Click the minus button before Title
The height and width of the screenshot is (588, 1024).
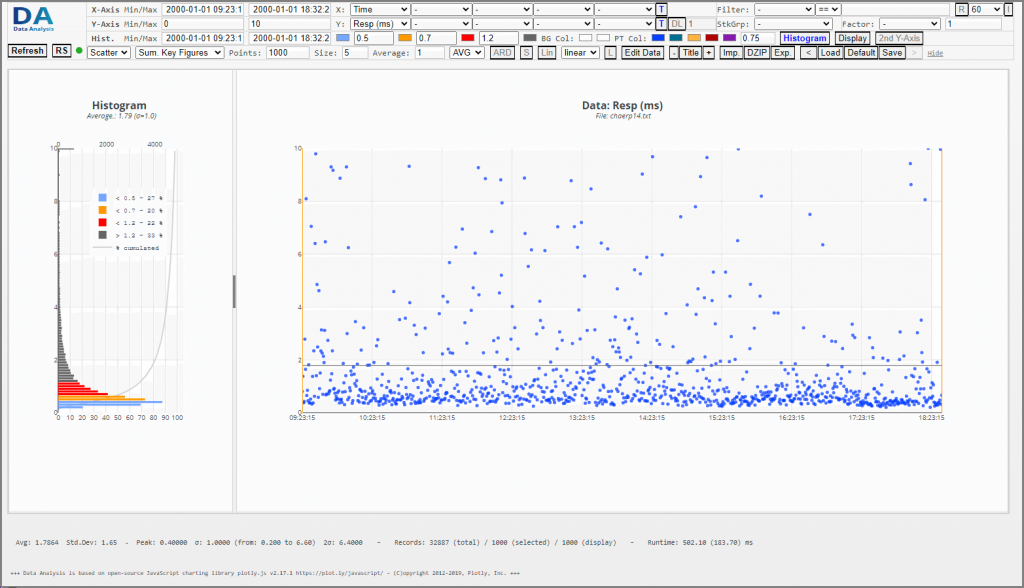coord(674,53)
